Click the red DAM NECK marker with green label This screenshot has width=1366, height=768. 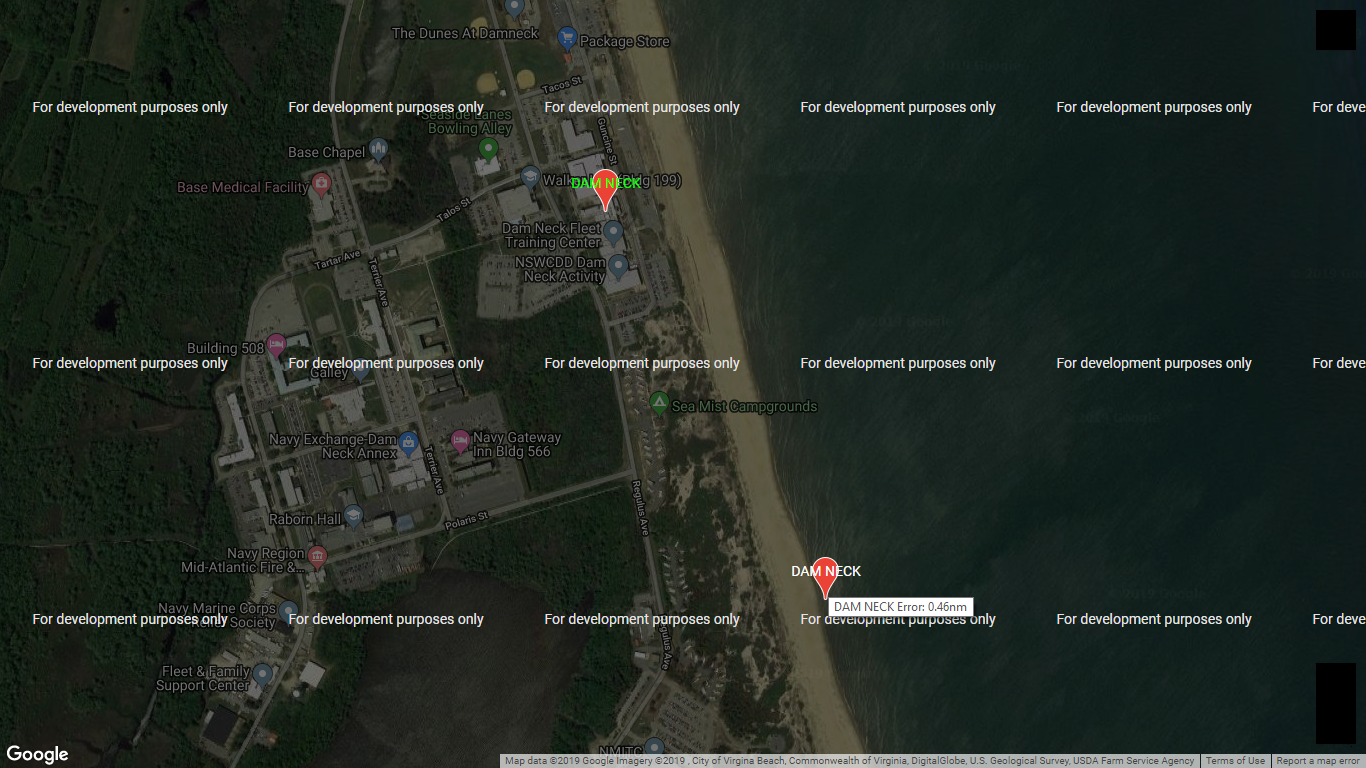[605, 188]
